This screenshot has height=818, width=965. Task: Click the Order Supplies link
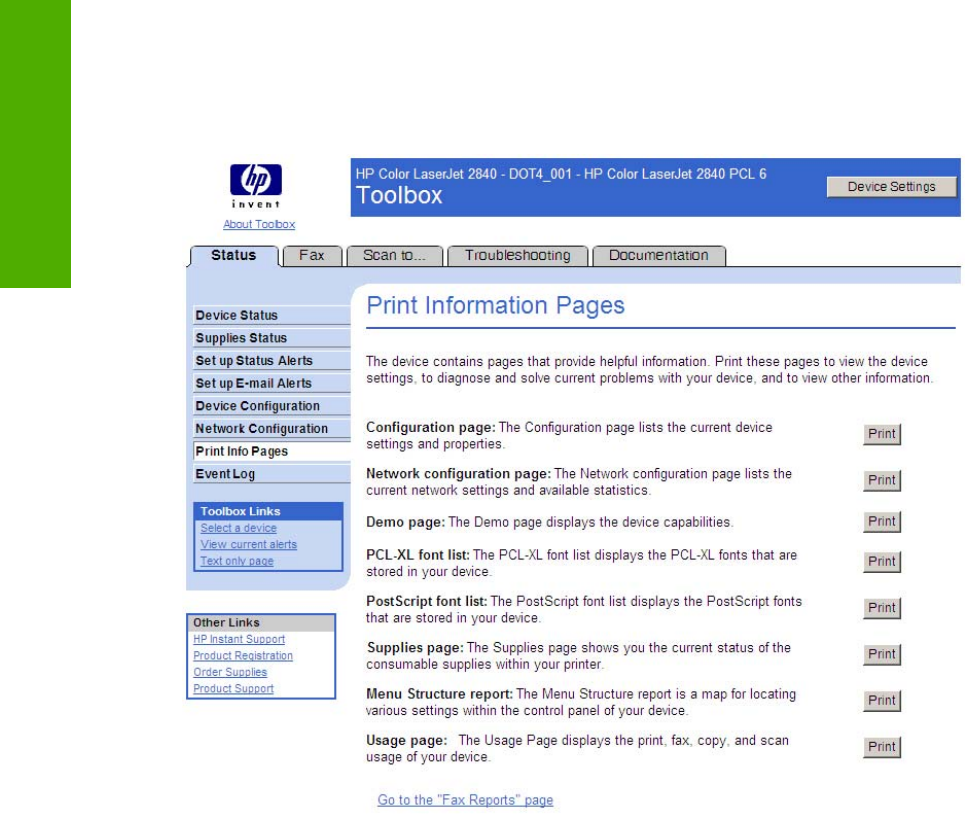pos(230,673)
